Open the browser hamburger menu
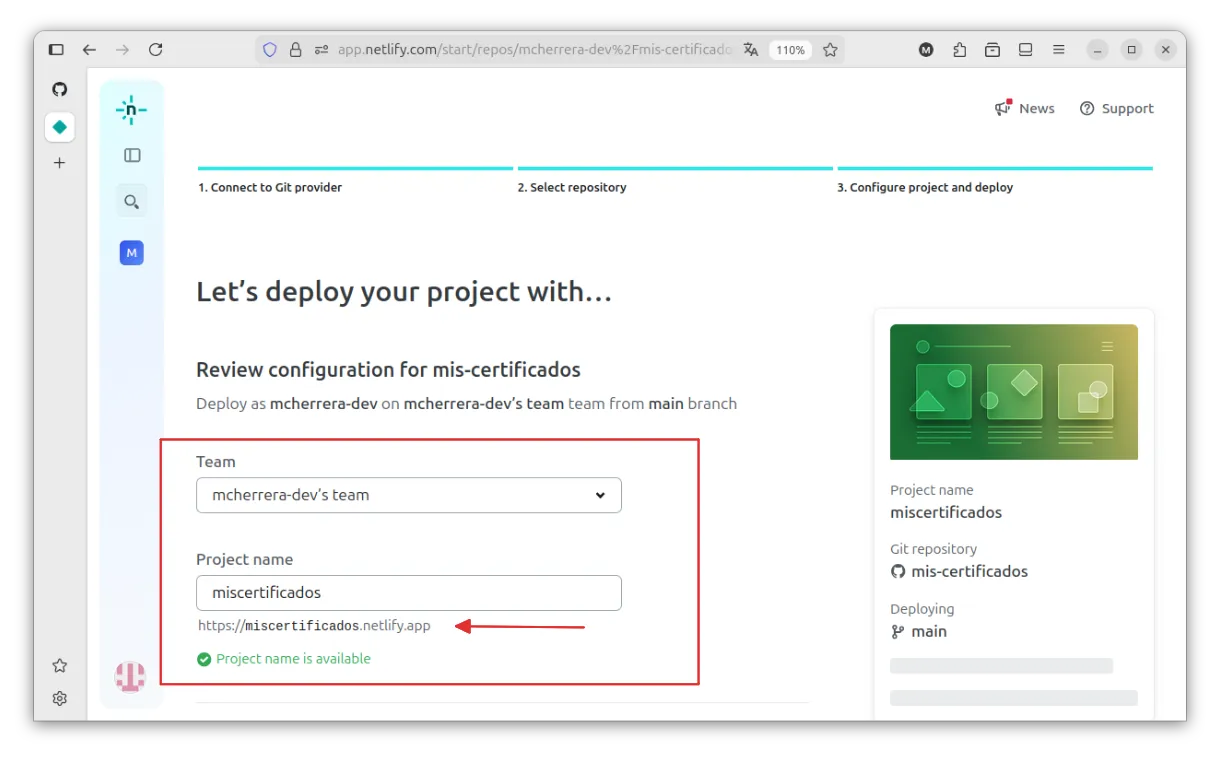The width and height of the screenshot is (1220, 757). point(1058,50)
